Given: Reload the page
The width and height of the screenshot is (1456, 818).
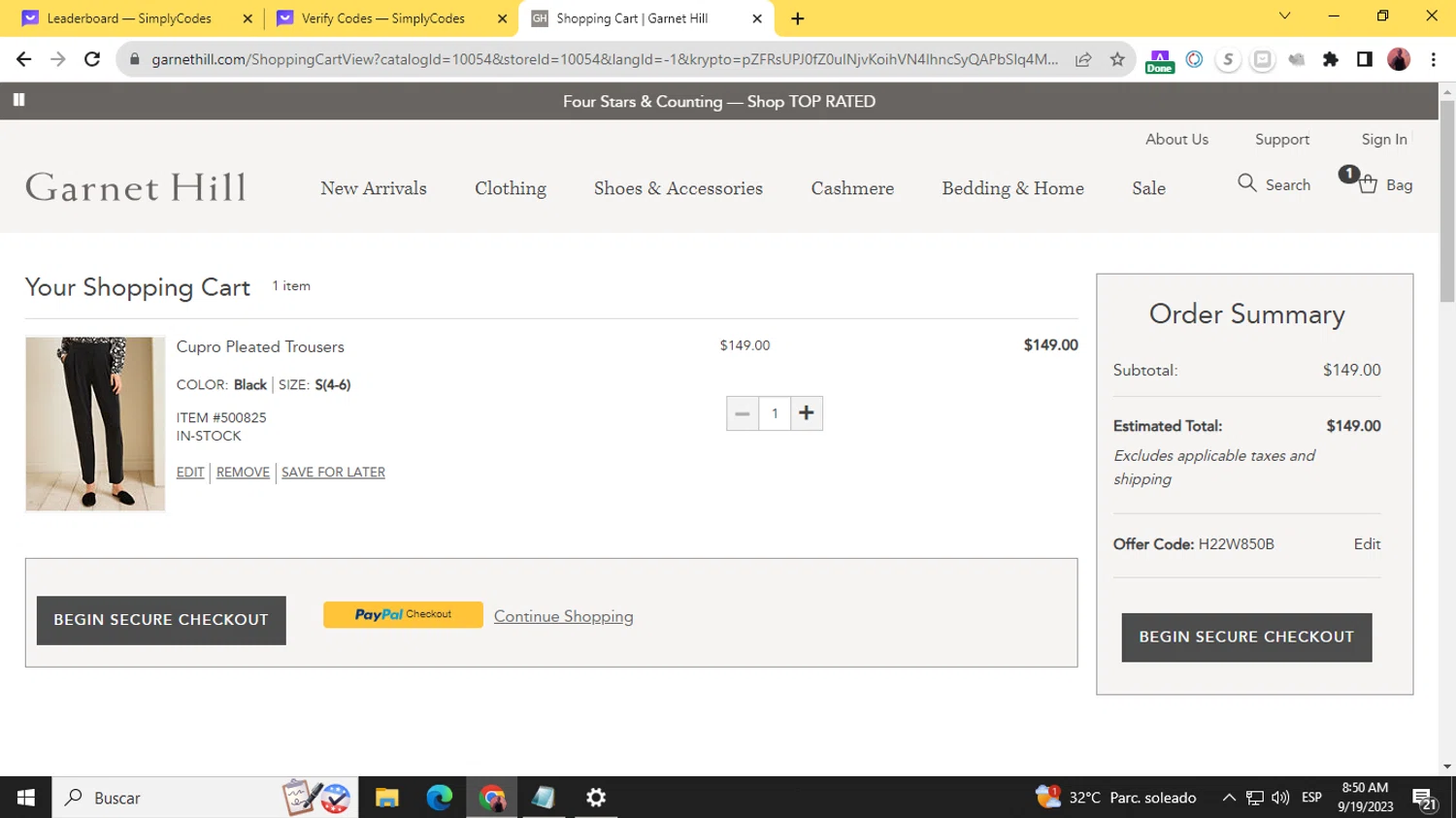Looking at the screenshot, I should coord(92,59).
